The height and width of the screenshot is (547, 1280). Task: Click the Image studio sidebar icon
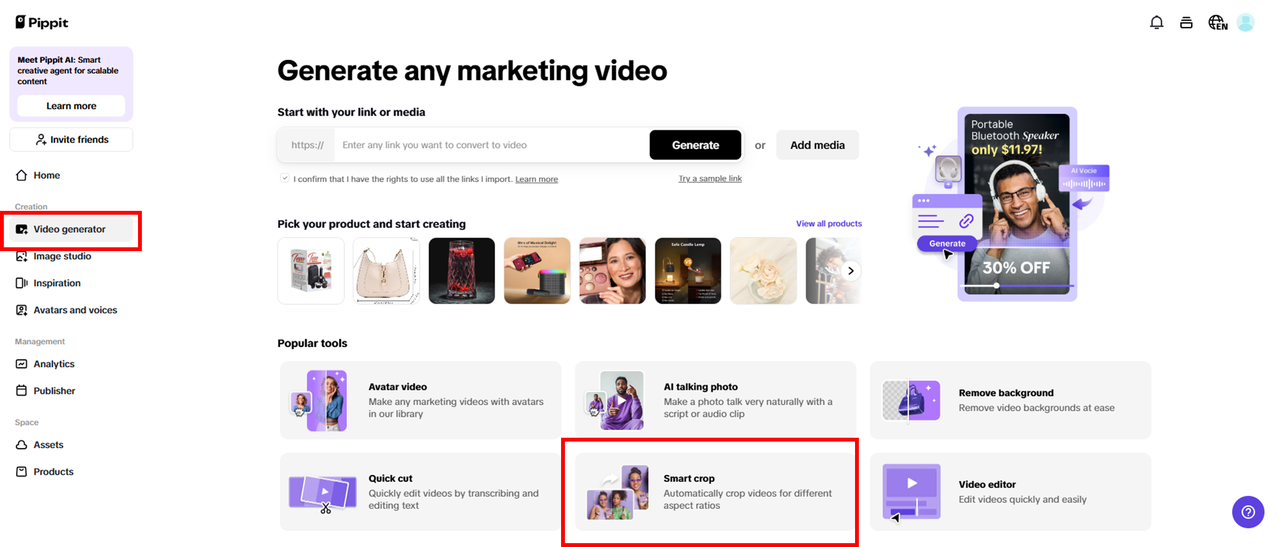click(x=22, y=256)
